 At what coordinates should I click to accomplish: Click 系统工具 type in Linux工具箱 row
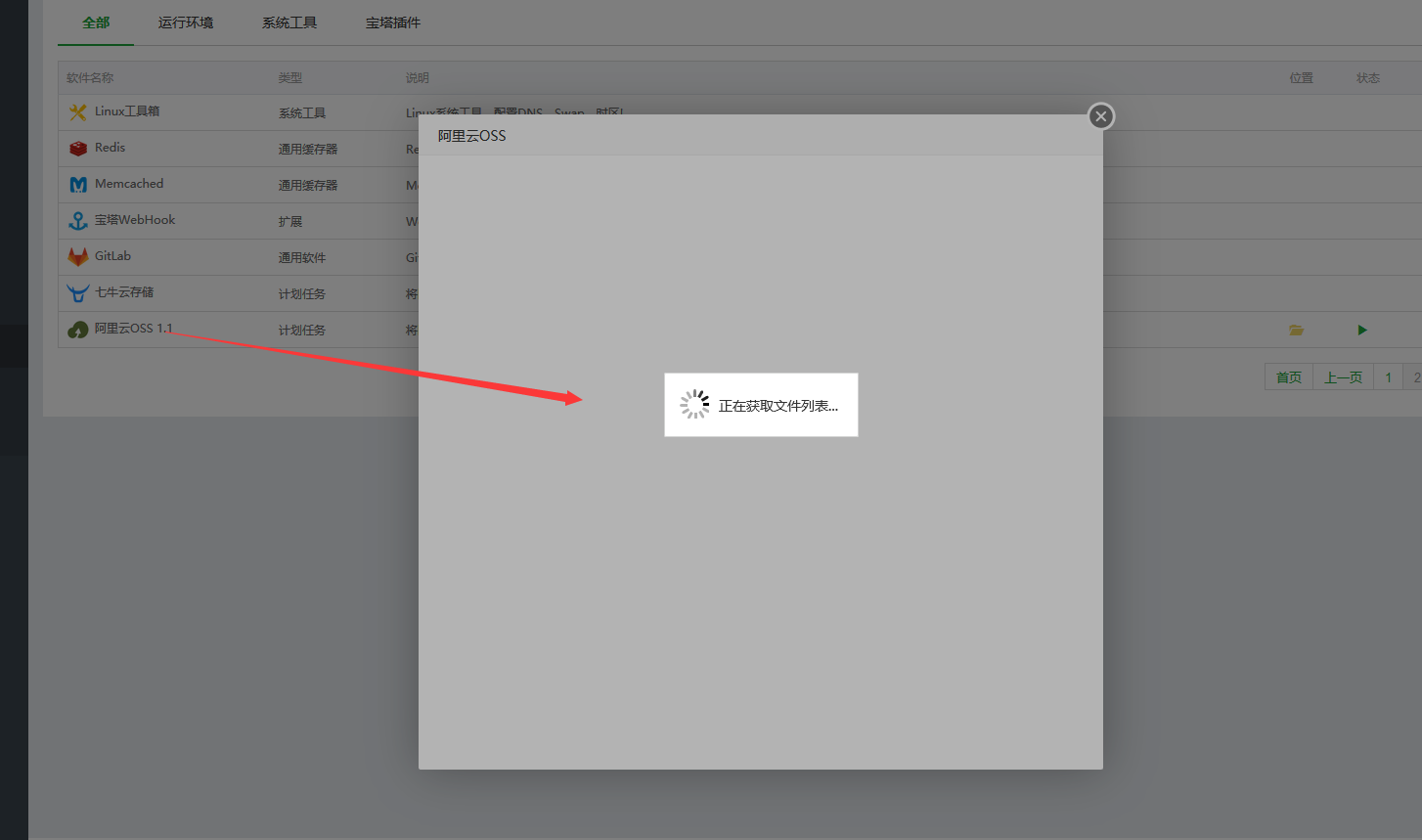(302, 113)
